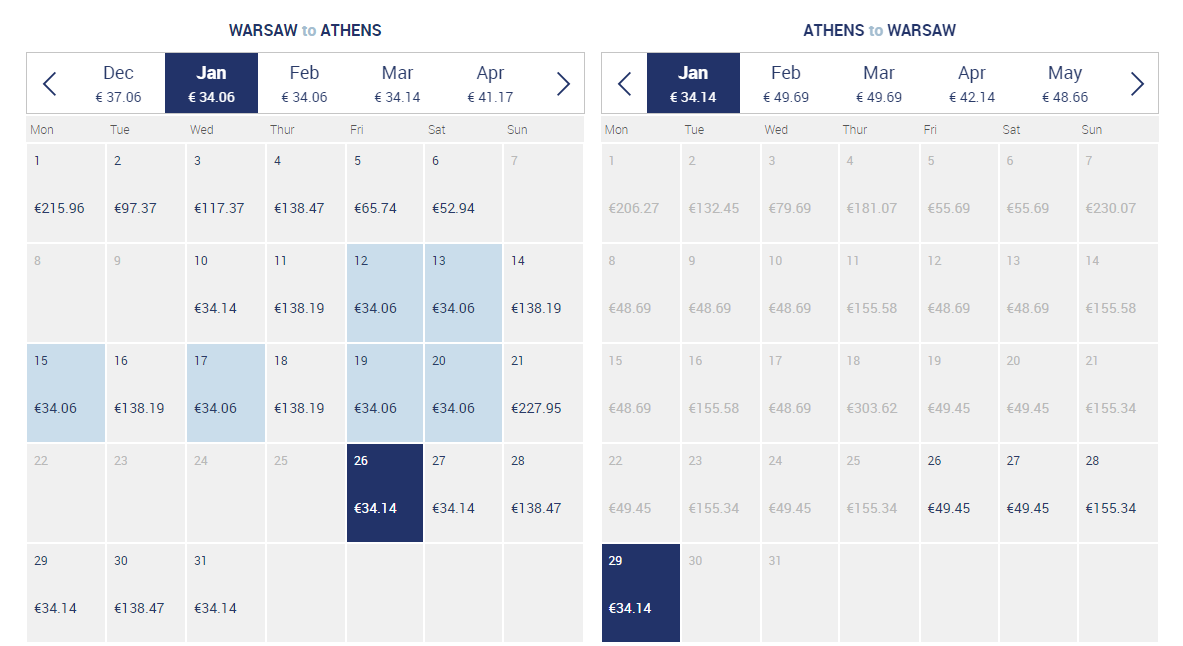Choose outbound January 30 at €138.47
The image size is (1183, 646).
click(x=146, y=593)
